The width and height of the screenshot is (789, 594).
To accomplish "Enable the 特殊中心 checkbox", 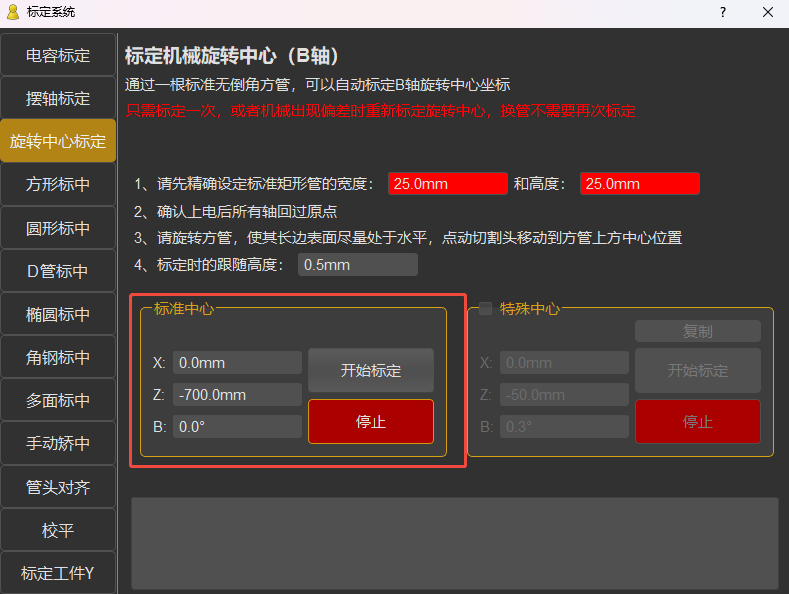I will pyautogui.click(x=485, y=308).
